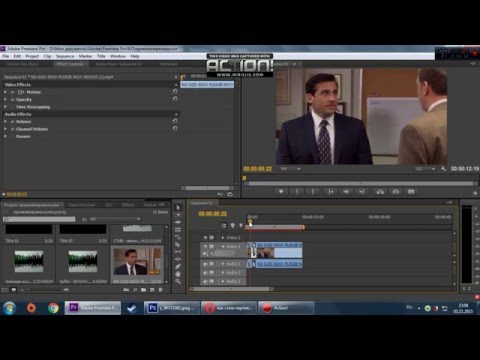Click the Project panel search field
This screenshot has width=480, height=360.
pos(39,219)
